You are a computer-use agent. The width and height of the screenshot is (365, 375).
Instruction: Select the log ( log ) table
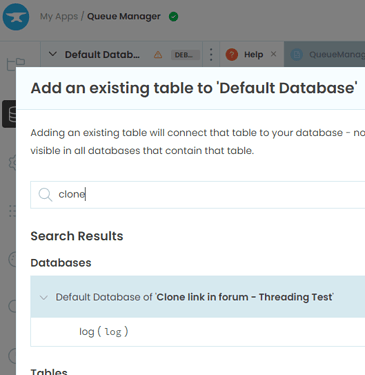[198, 332]
